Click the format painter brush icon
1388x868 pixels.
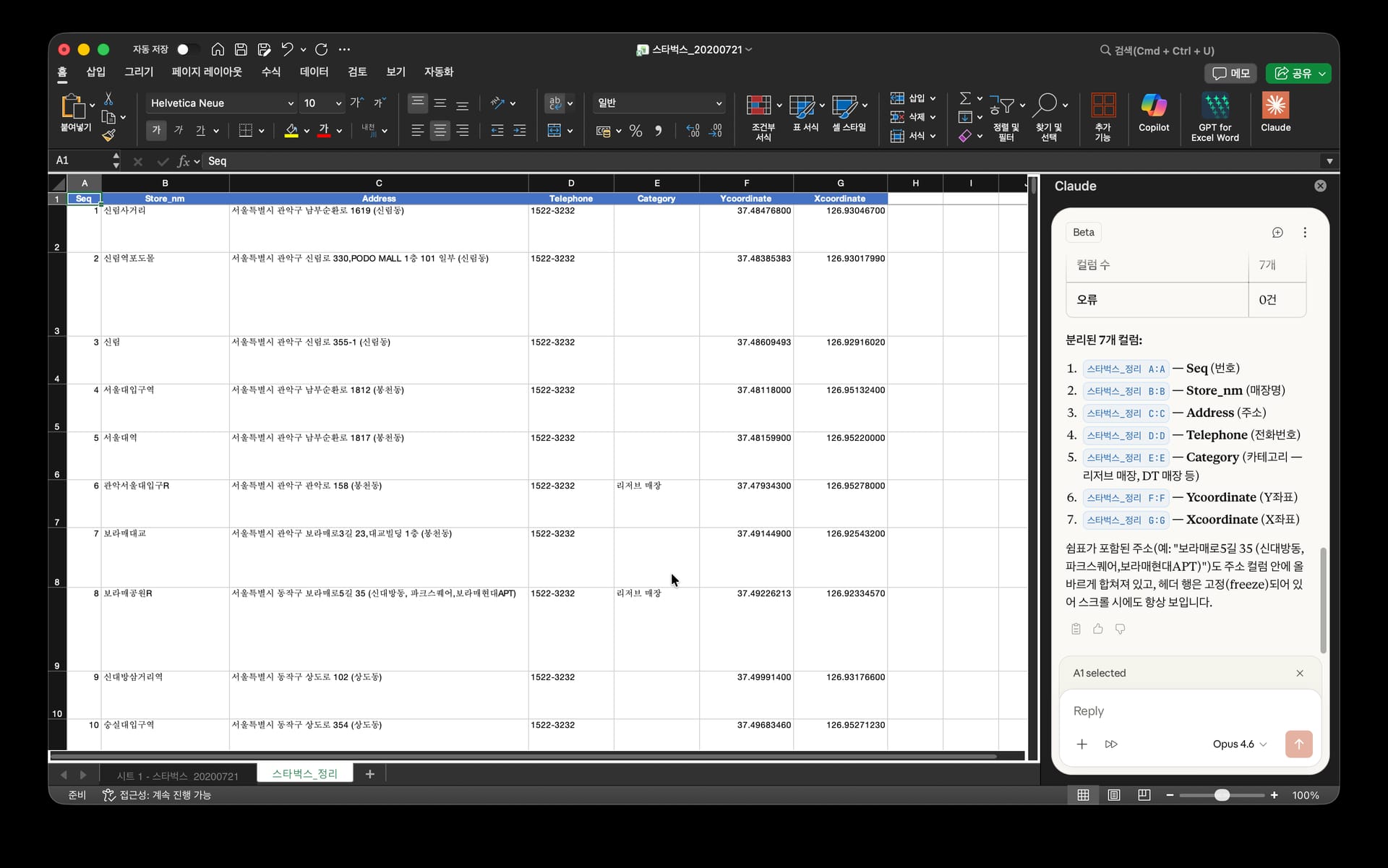[x=108, y=135]
